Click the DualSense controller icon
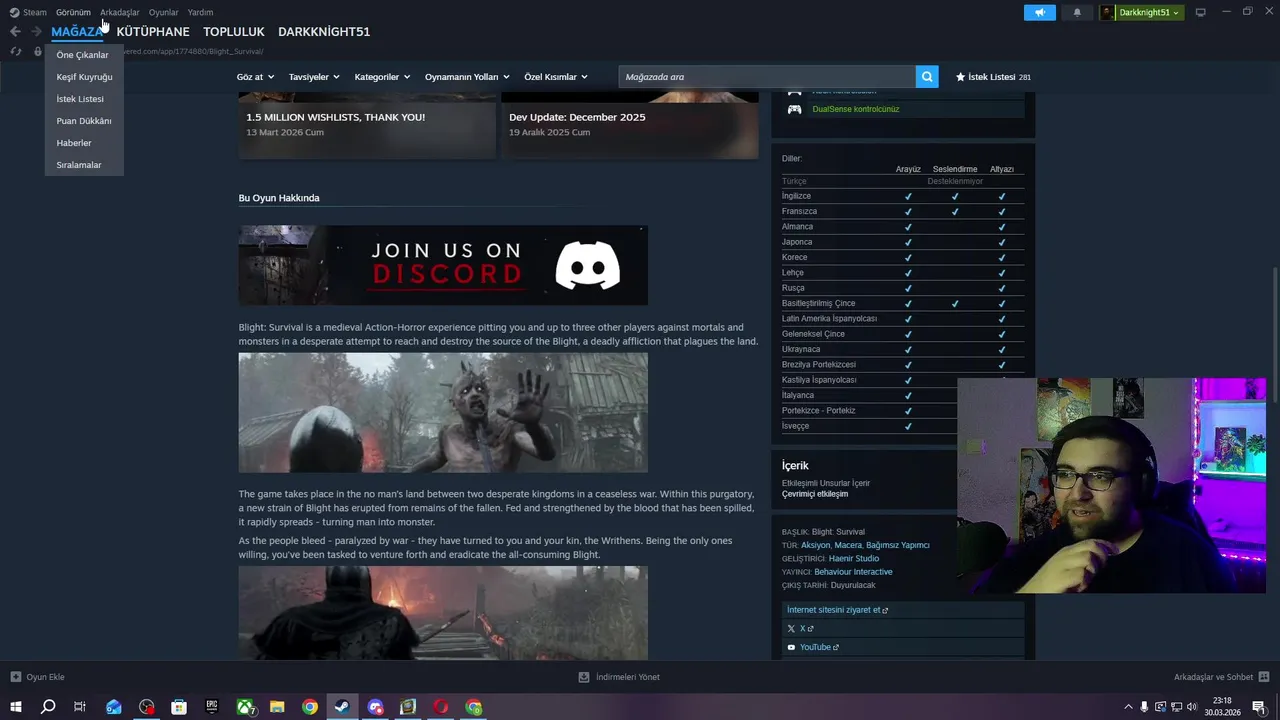 coord(794,109)
